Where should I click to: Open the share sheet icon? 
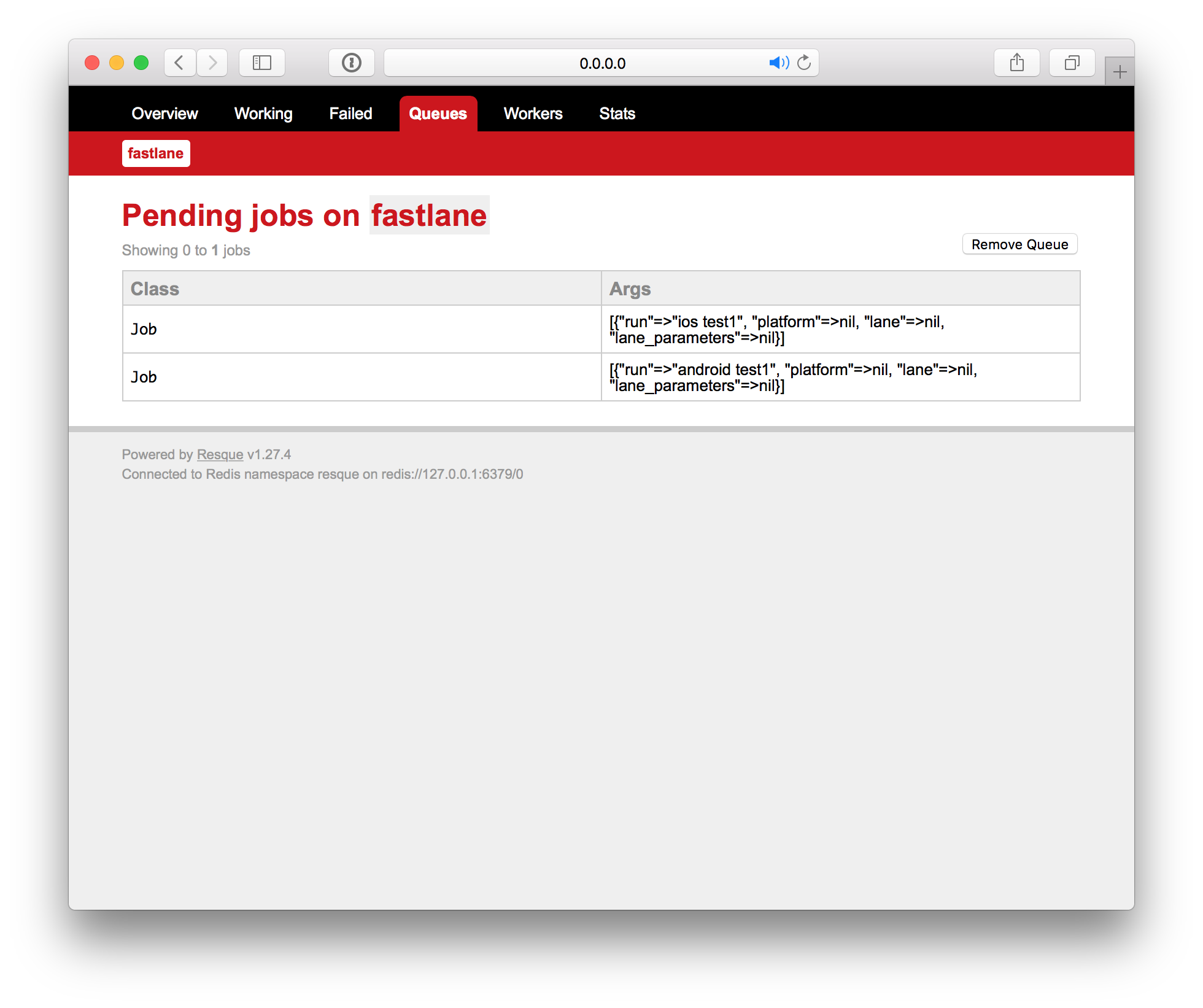pyautogui.click(x=1016, y=63)
